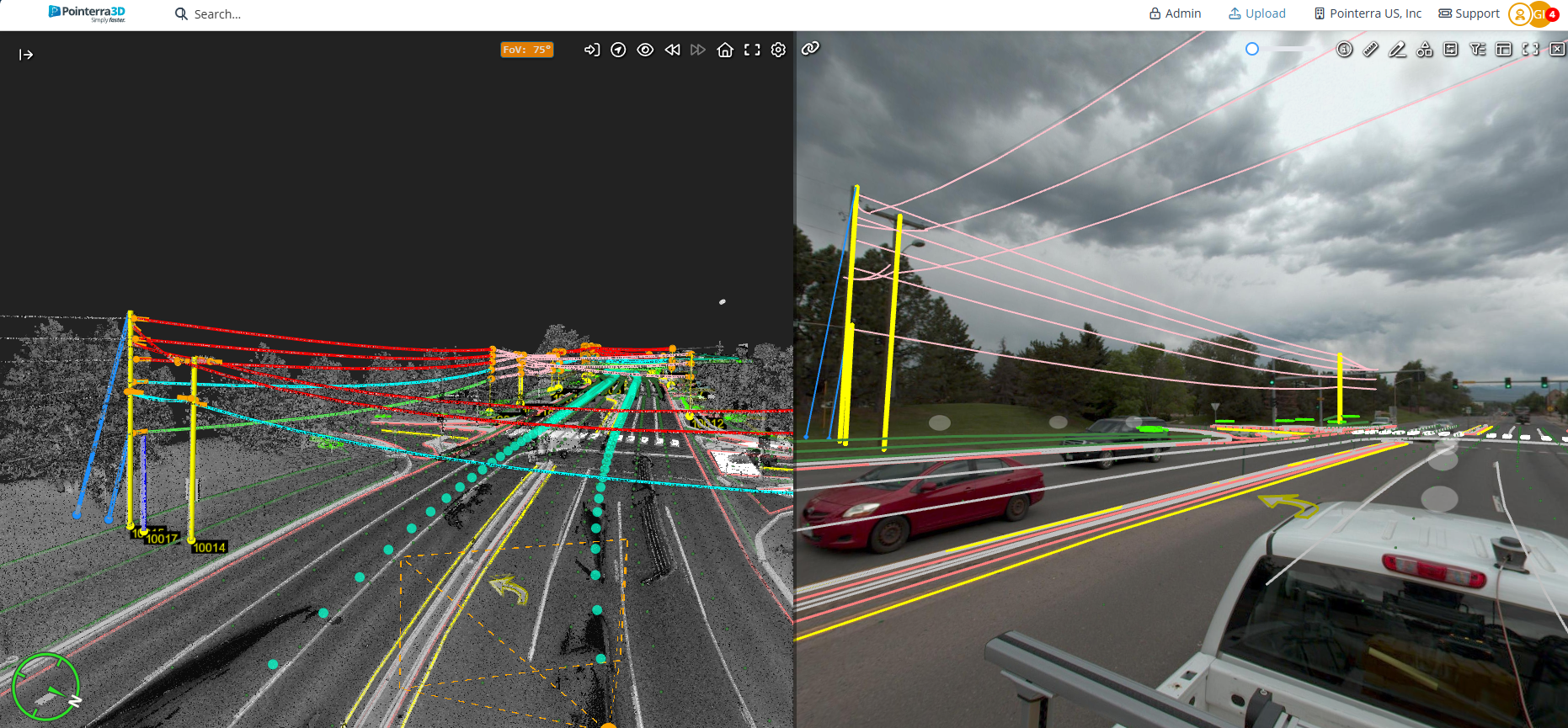Open the filter list dropdown icon
Screen dimensions: 1568x728
point(1477,50)
